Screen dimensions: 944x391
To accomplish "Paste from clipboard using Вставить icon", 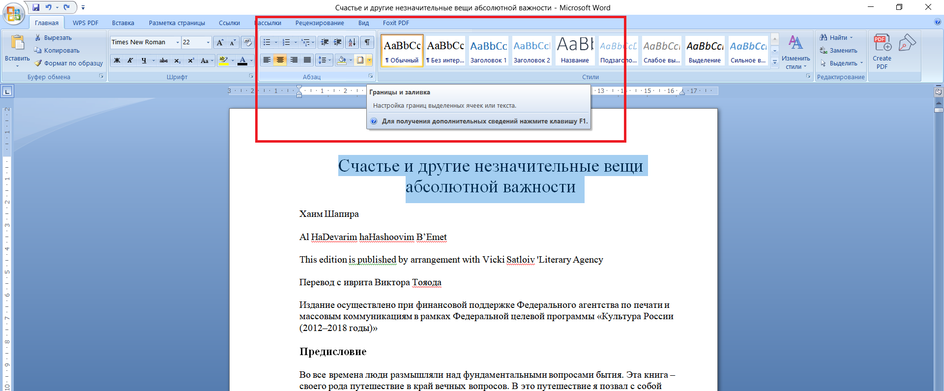I will (17, 43).
